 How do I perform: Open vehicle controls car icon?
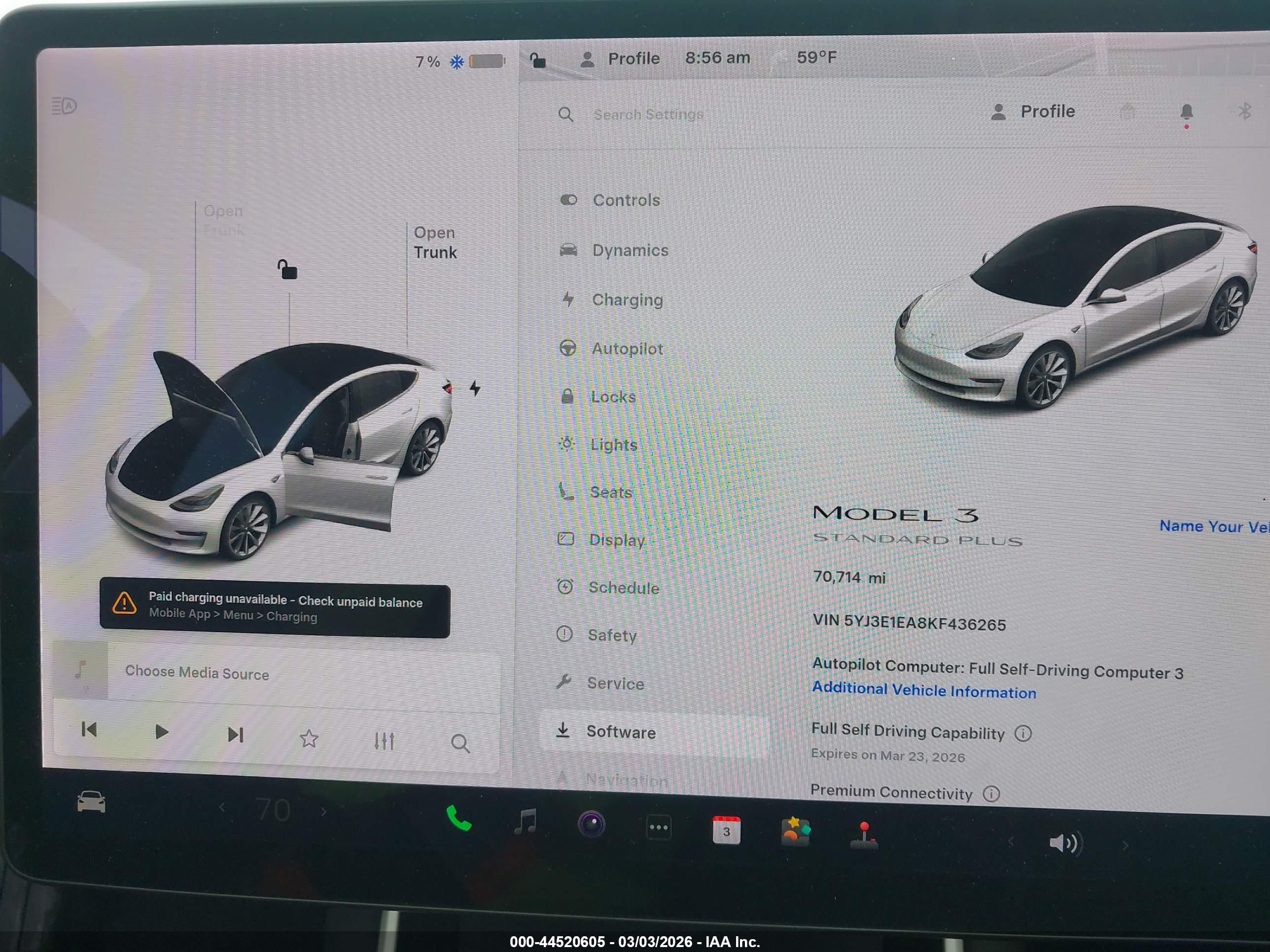pyautogui.click(x=91, y=802)
